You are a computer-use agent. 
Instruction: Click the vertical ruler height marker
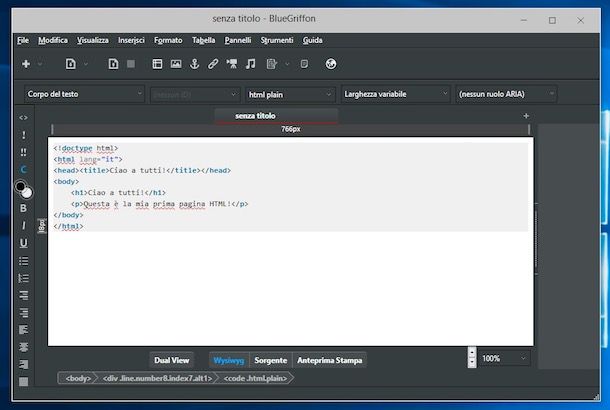coord(42,226)
